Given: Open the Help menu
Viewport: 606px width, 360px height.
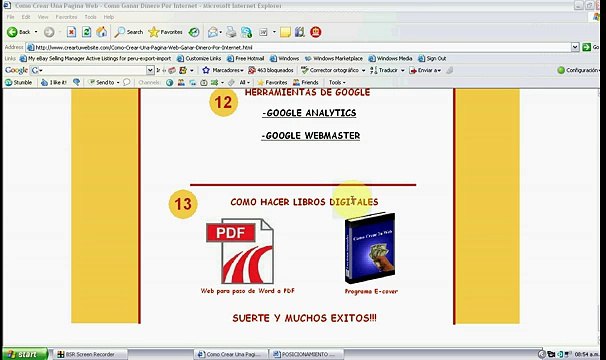Looking at the screenshot, I should pos(109,17).
